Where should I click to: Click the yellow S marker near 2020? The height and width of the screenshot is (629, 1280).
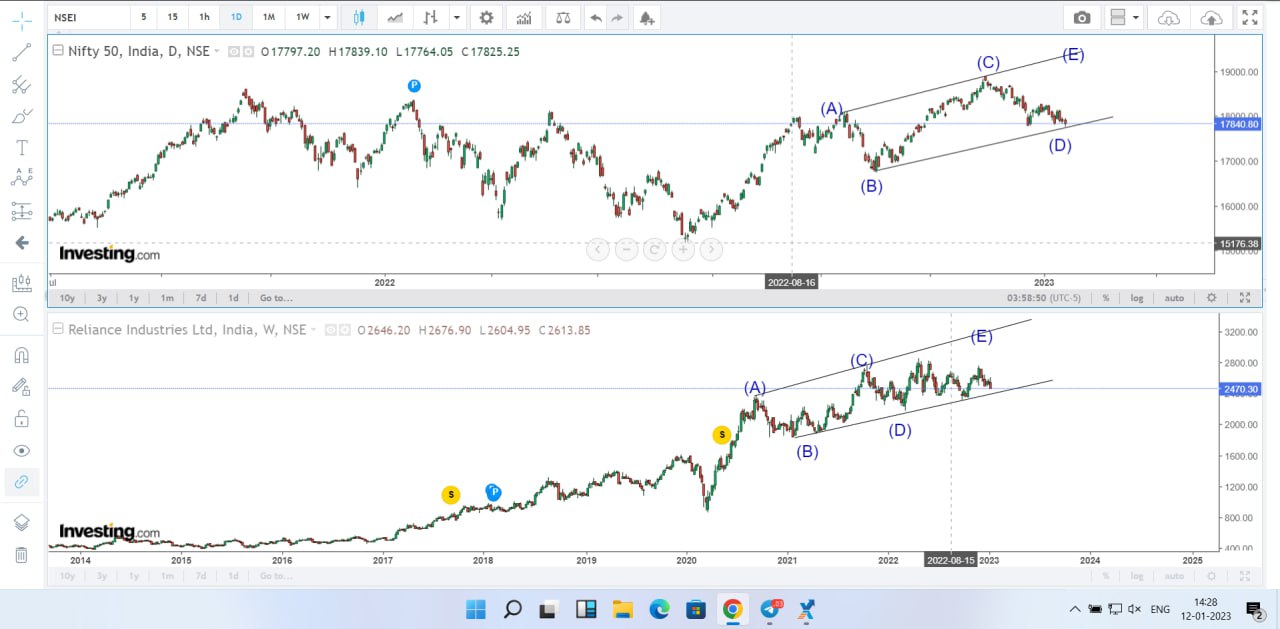coord(721,434)
